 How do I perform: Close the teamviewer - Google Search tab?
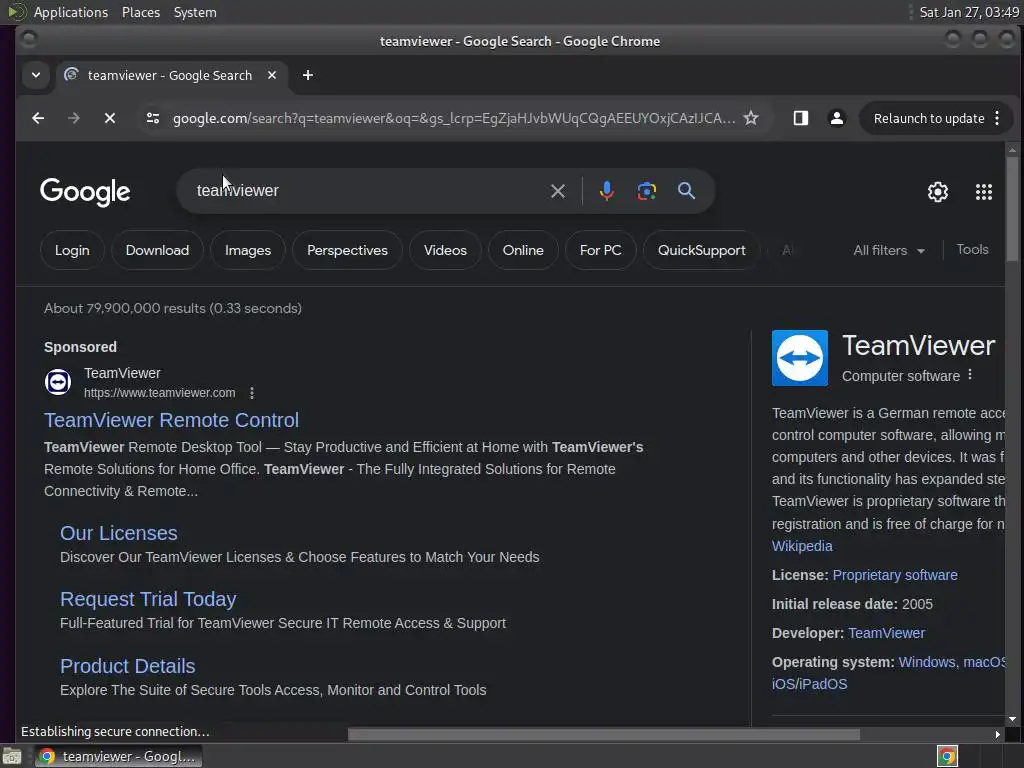(272, 75)
